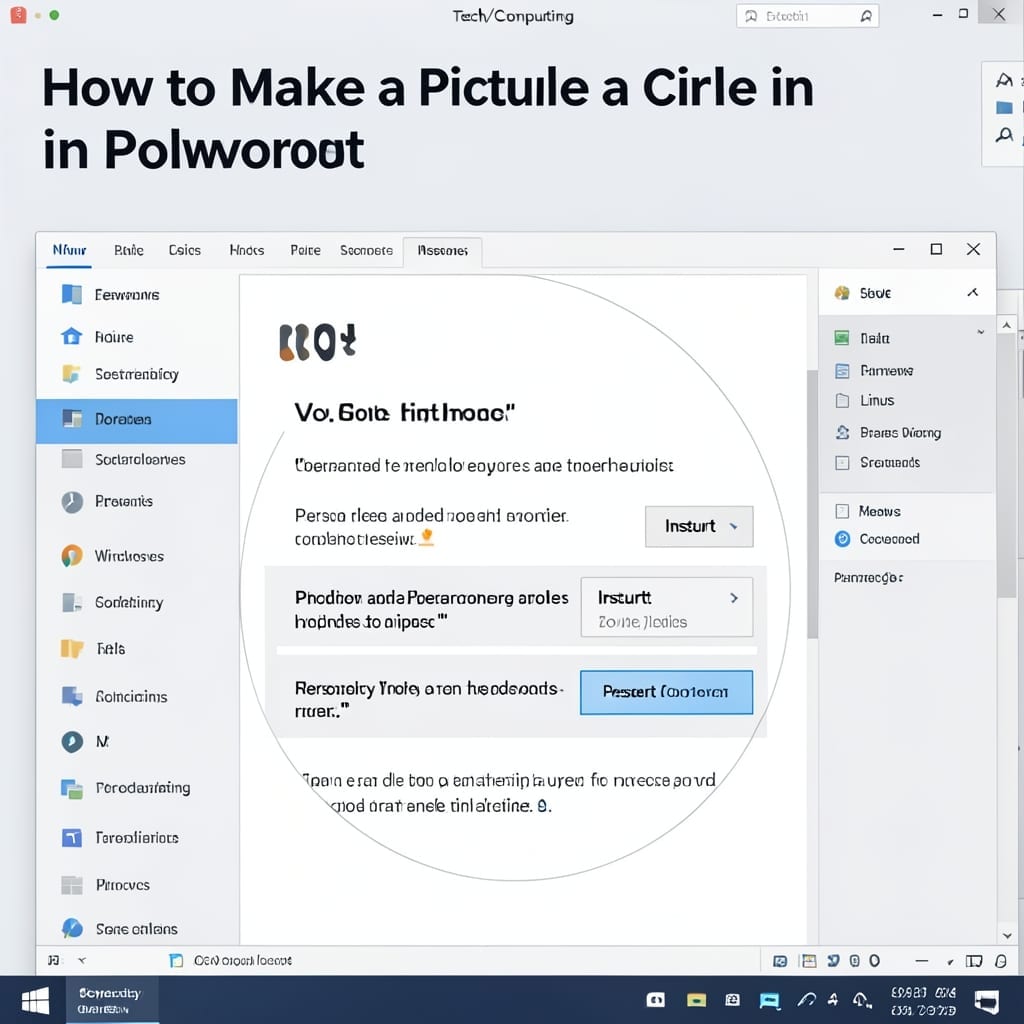Viewport: 1024px width, 1024px height.
Task: Click the Tereoliariors T icon
Action: click(x=72, y=837)
